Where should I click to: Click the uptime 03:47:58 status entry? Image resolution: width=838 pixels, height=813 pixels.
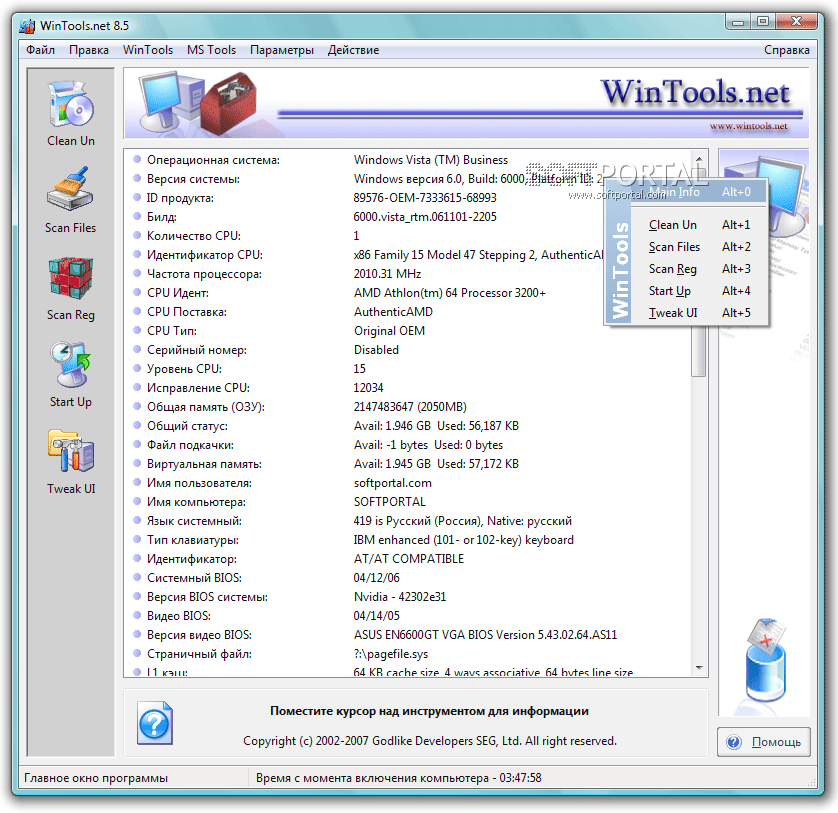399,778
